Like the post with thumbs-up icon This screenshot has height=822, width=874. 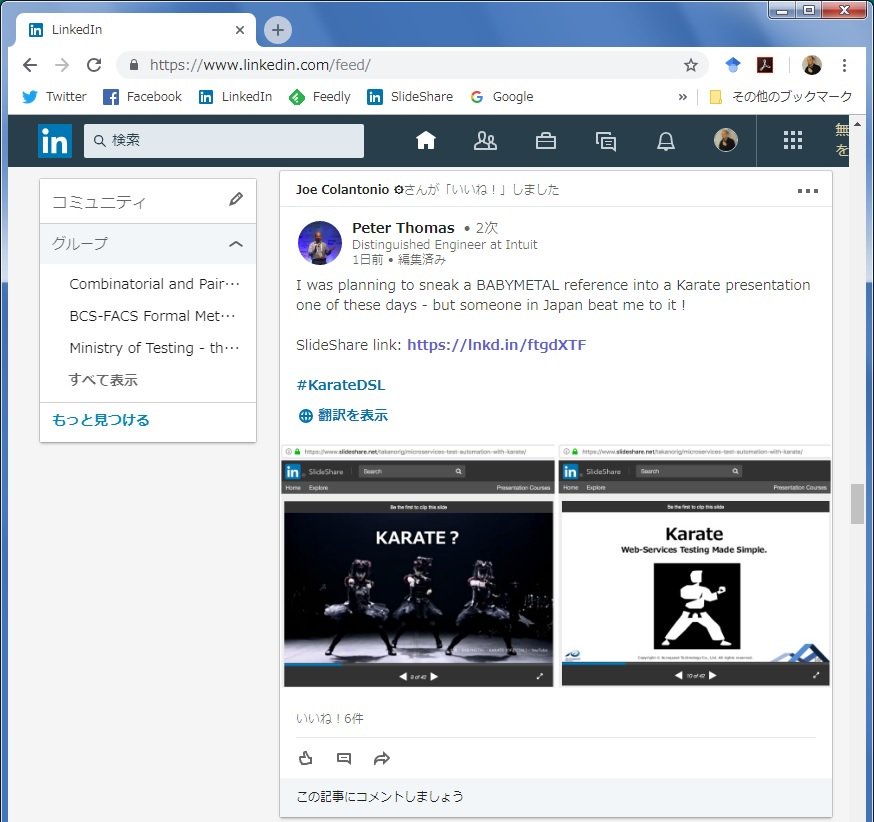pyautogui.click(x=305, y=758)
